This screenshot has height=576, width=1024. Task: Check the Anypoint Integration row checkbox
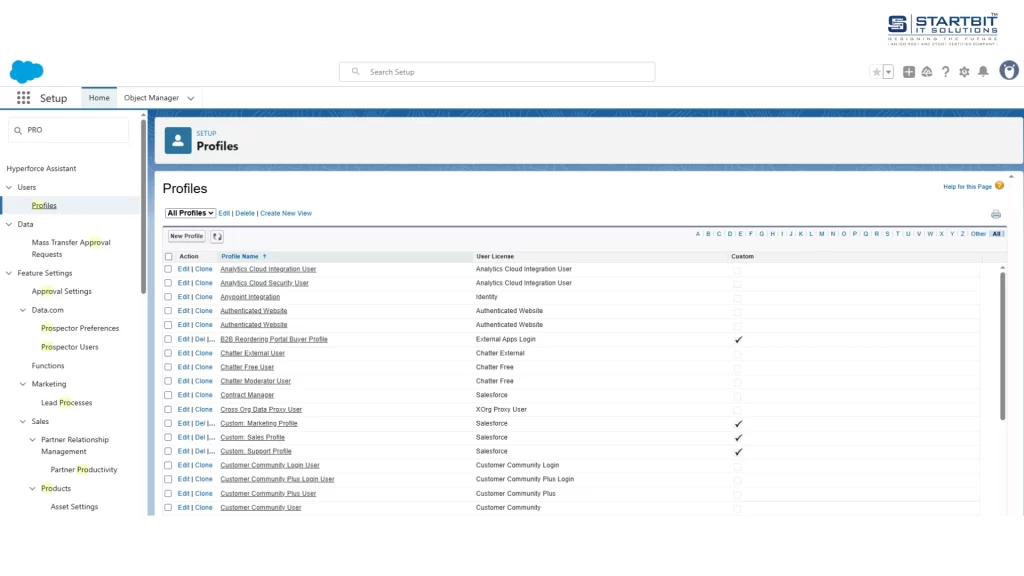pos(168,297)
